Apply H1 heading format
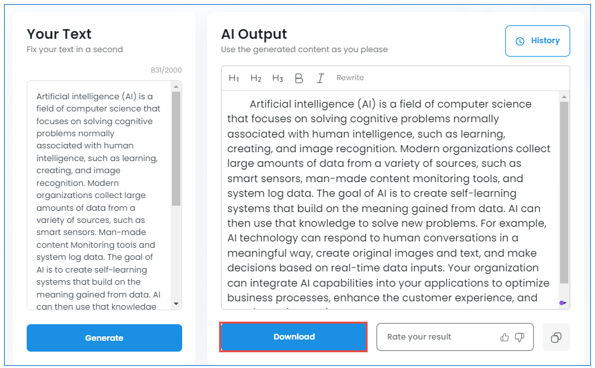This screenshot has height=368, width=595. pos(234,78)
